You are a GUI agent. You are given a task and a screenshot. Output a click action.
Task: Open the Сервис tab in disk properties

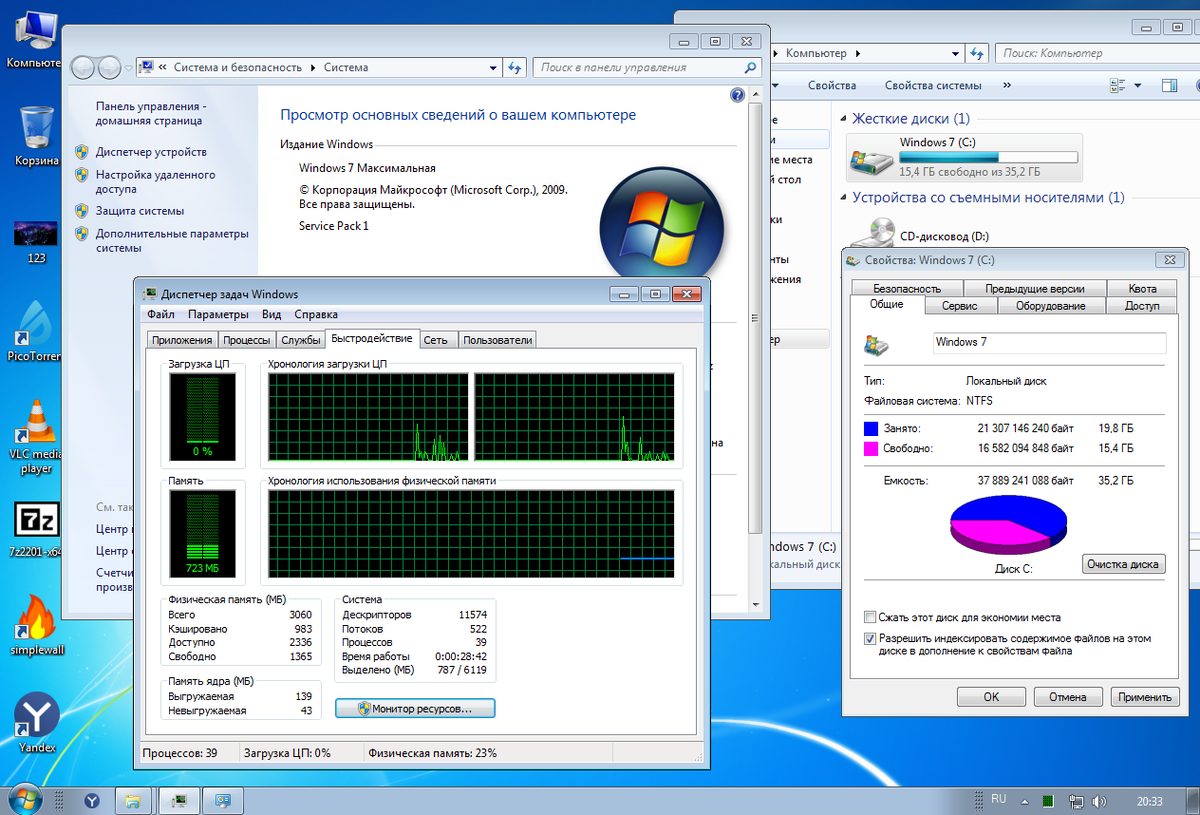point(960,306)
